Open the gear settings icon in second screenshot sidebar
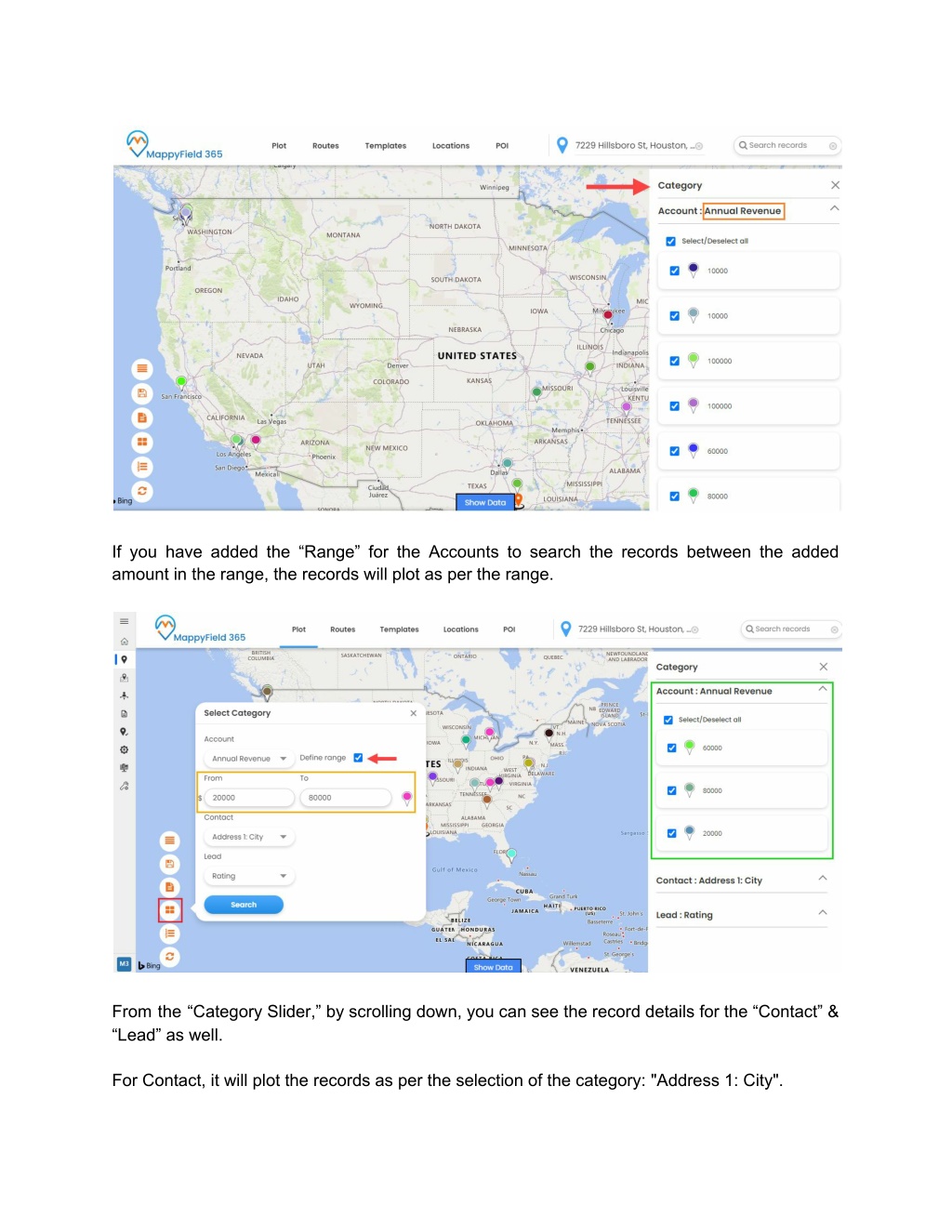This screenshot has width=952, height=1232. pos(124,749)
